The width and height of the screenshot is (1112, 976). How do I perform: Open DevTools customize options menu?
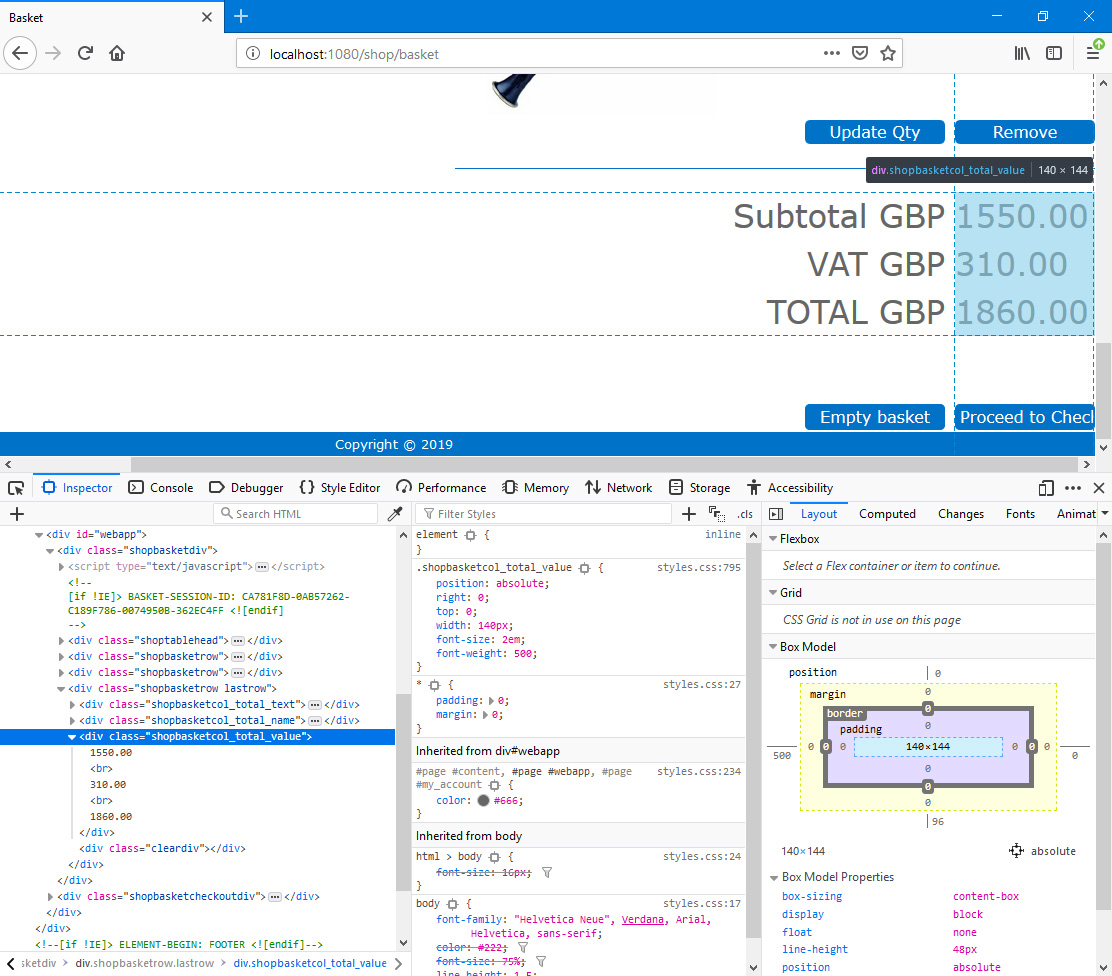point(1073,488)
